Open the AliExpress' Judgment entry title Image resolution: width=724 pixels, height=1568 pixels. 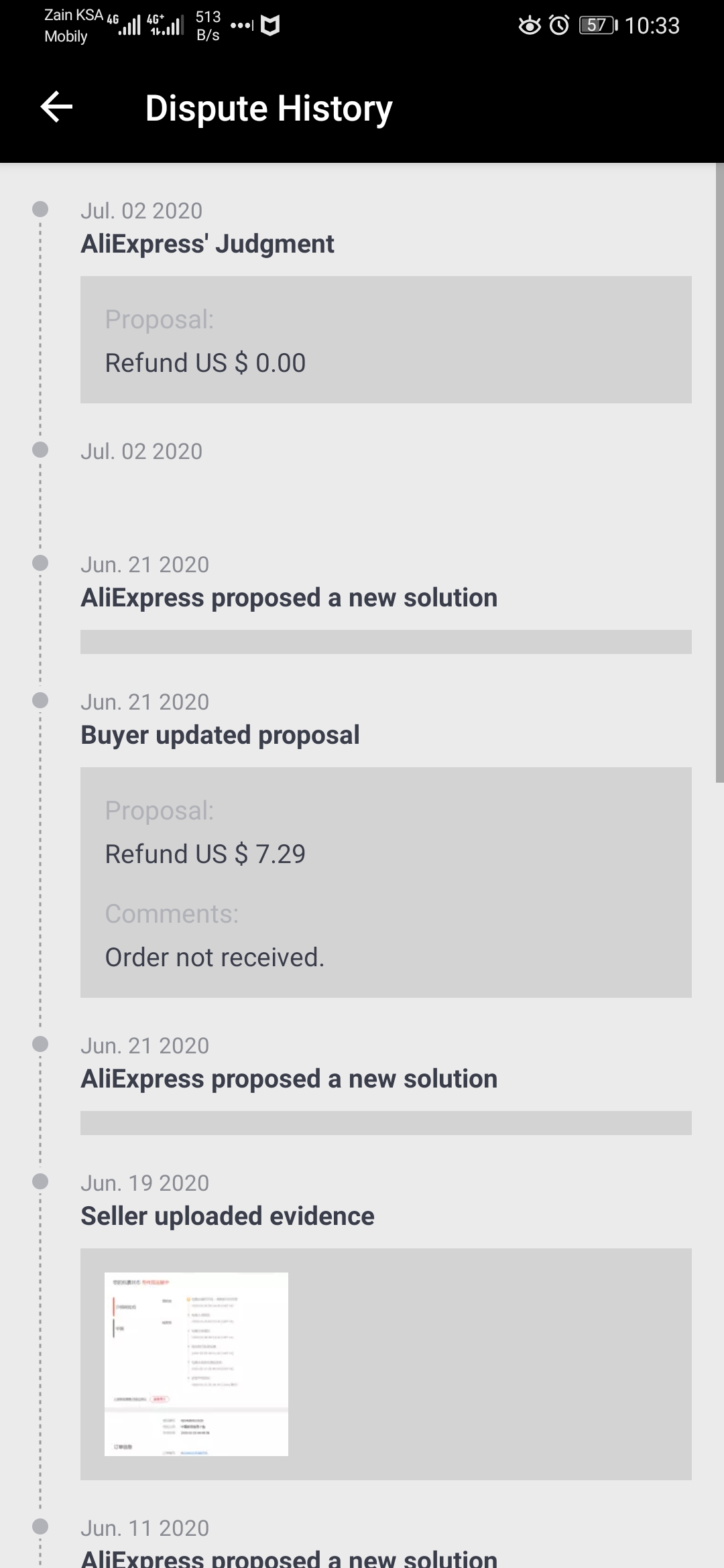click(x=207, y=244)
